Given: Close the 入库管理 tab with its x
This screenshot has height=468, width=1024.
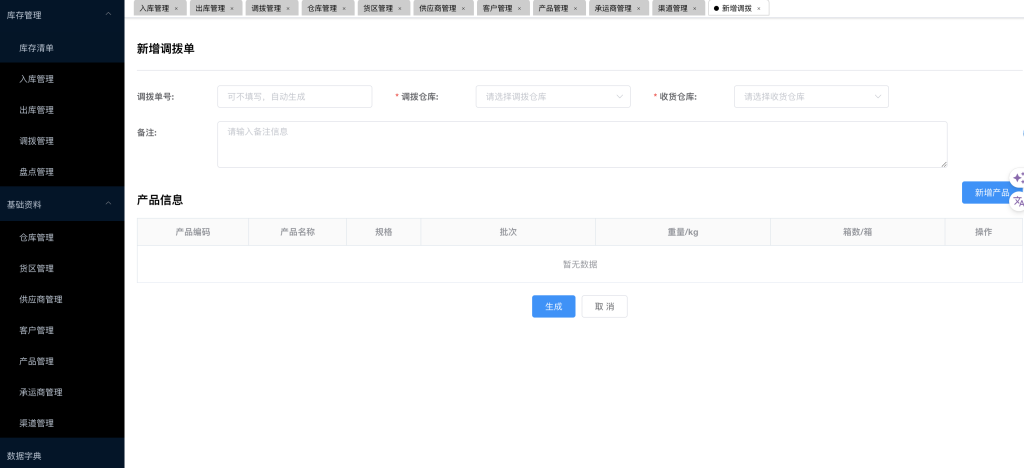Looking at the screenshot, I should coord(176,8).
